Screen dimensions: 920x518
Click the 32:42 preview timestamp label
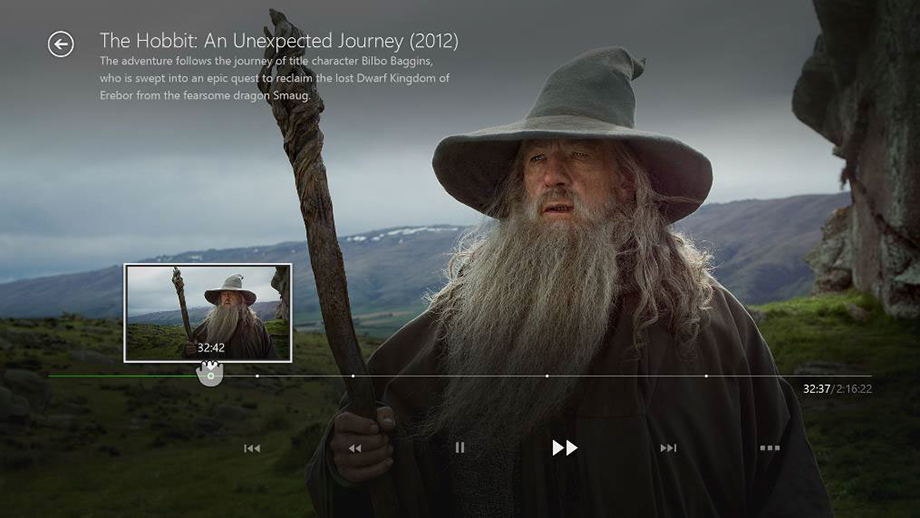(x=210, y=347)
